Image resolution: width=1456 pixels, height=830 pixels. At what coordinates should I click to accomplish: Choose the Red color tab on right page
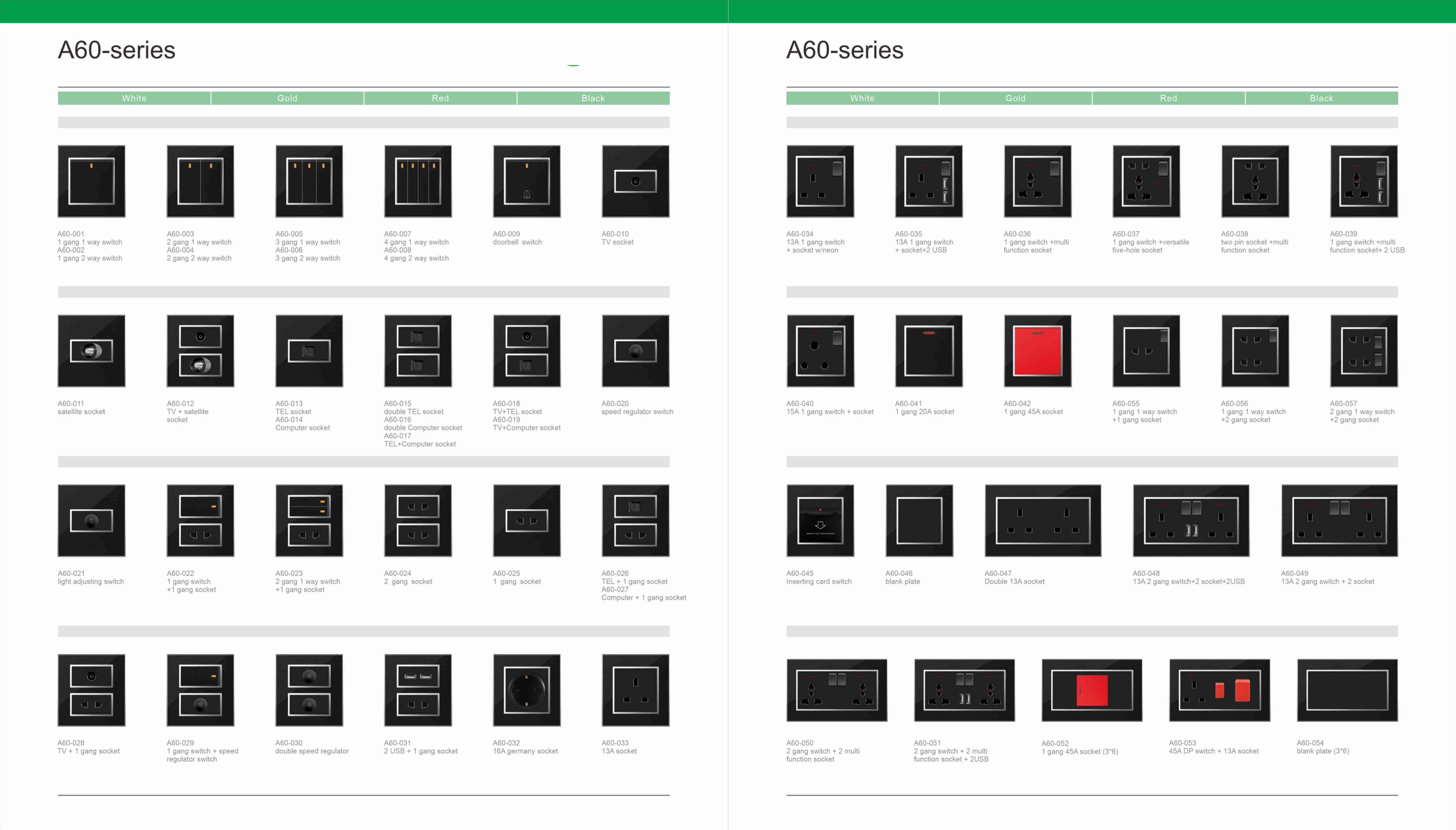coord(1169,98)
